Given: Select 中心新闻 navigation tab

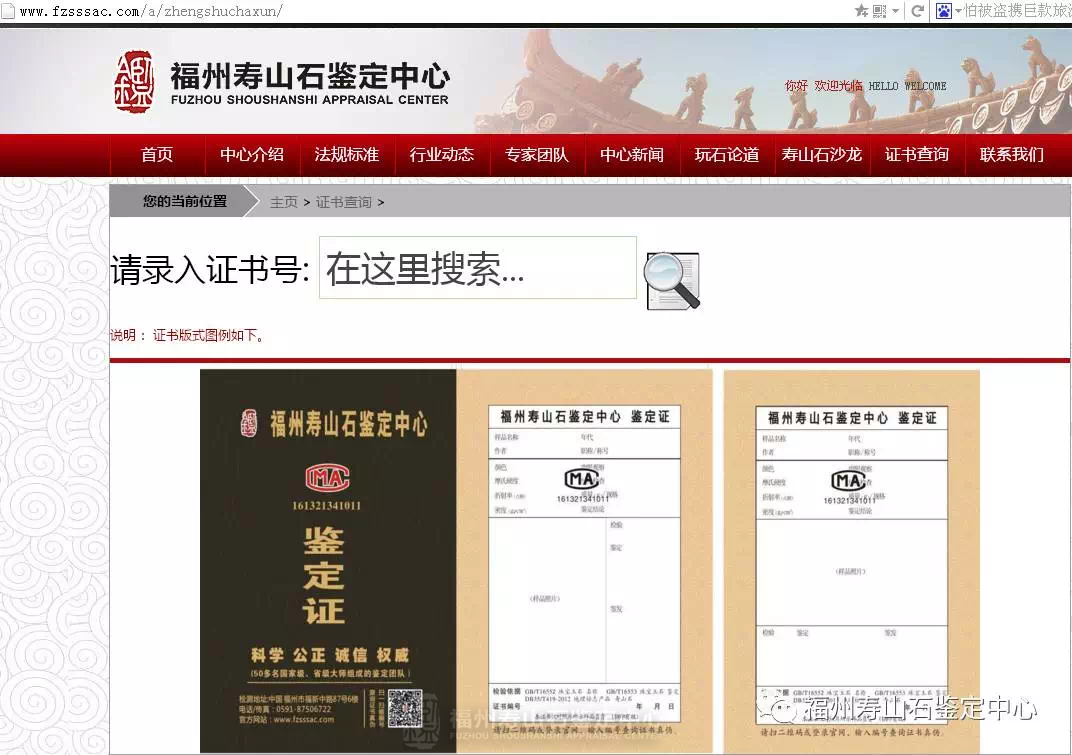Looking at the screenshot, I should tap(632, 155).
